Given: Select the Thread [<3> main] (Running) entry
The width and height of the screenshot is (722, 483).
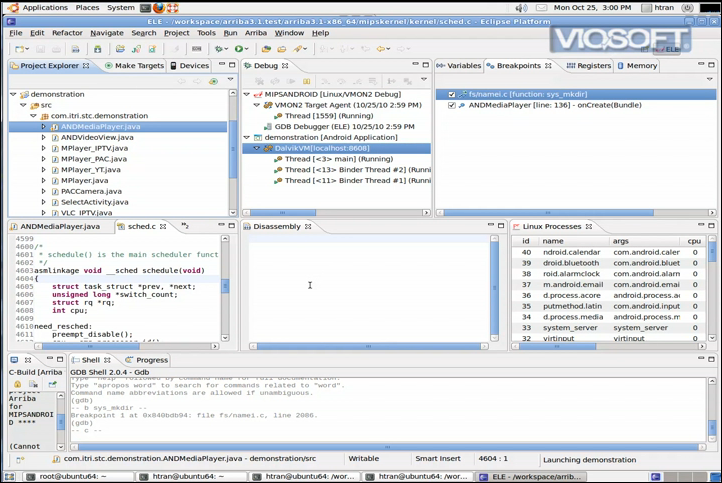Looking at the screenshot, I should pyautogui.click(x=338, y=159).
